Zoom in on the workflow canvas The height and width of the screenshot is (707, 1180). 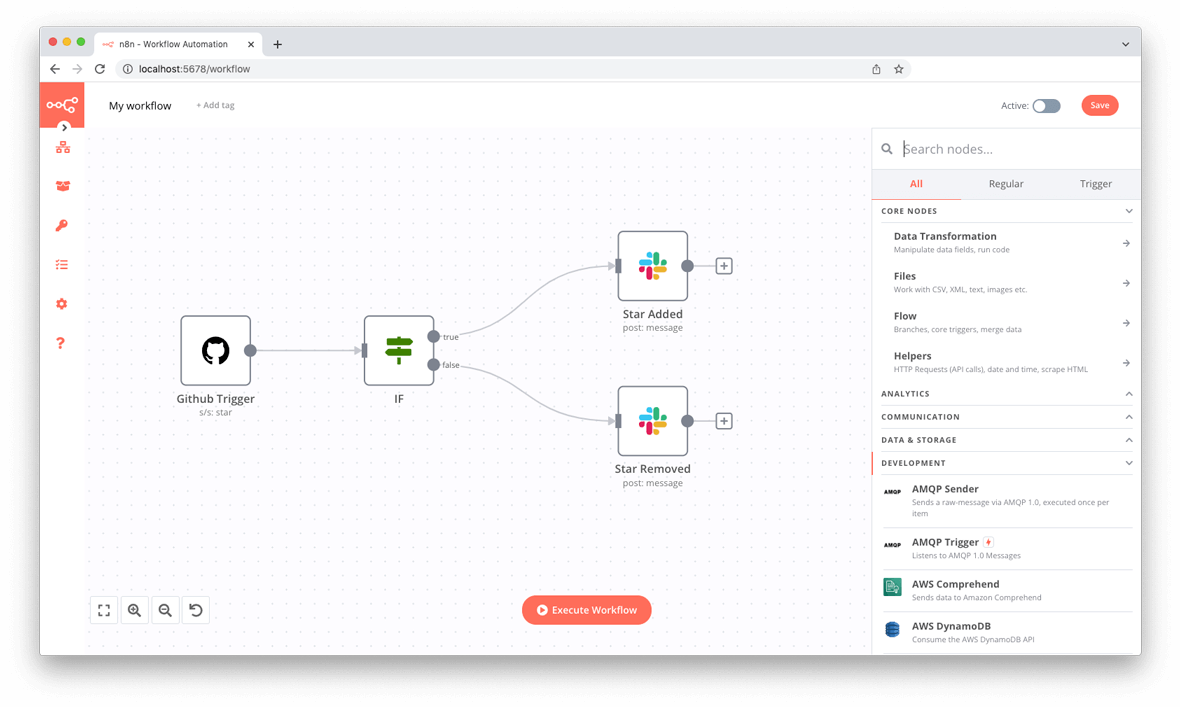pos(134,610)
